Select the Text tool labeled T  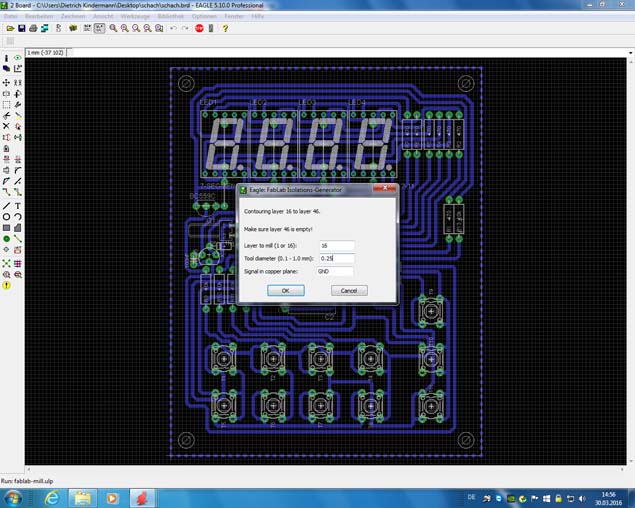tap(18, 206)
